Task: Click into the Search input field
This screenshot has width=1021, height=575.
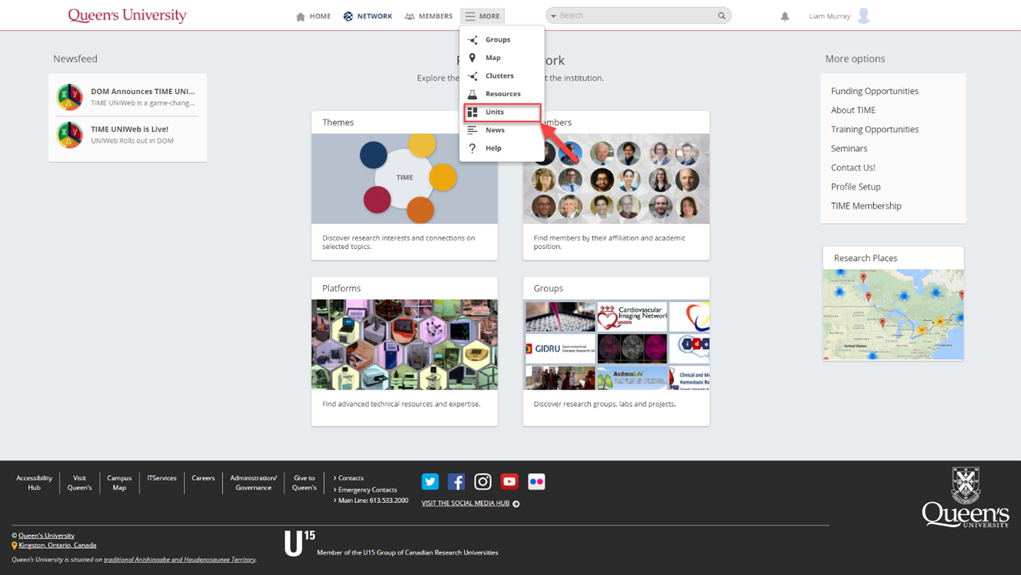Action: (635, 16)
